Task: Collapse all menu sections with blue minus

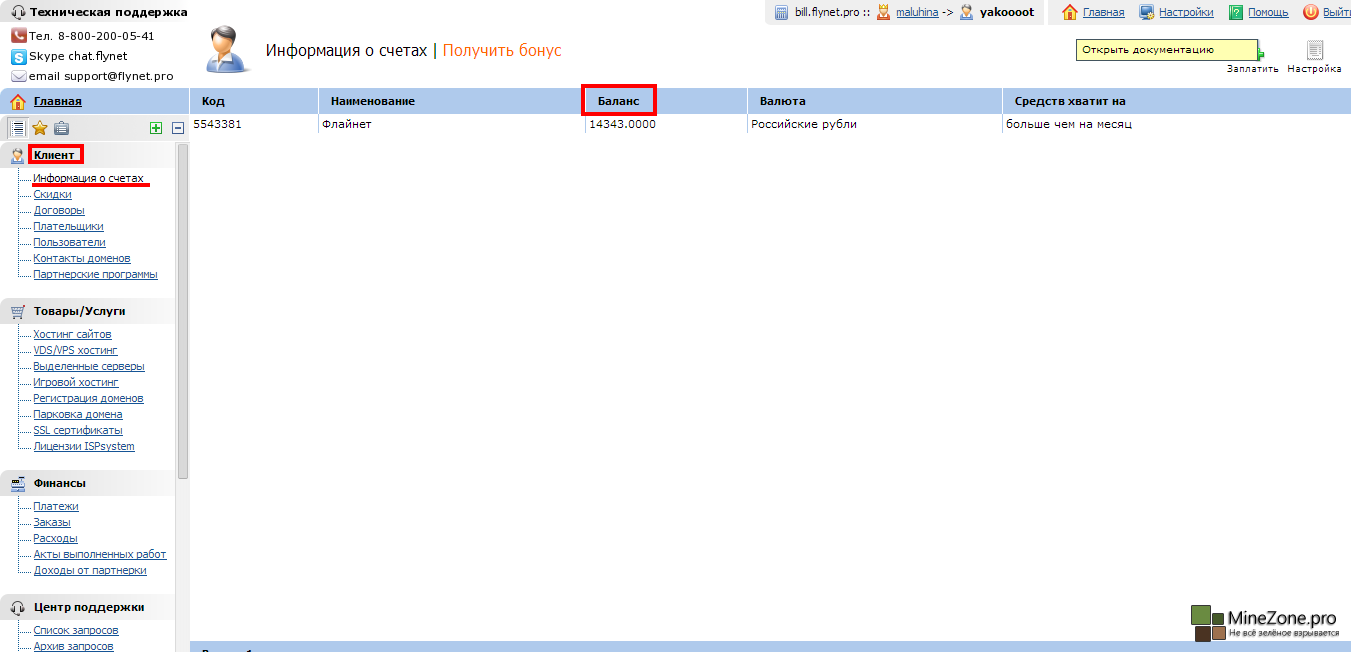Action: coord(178,128)
